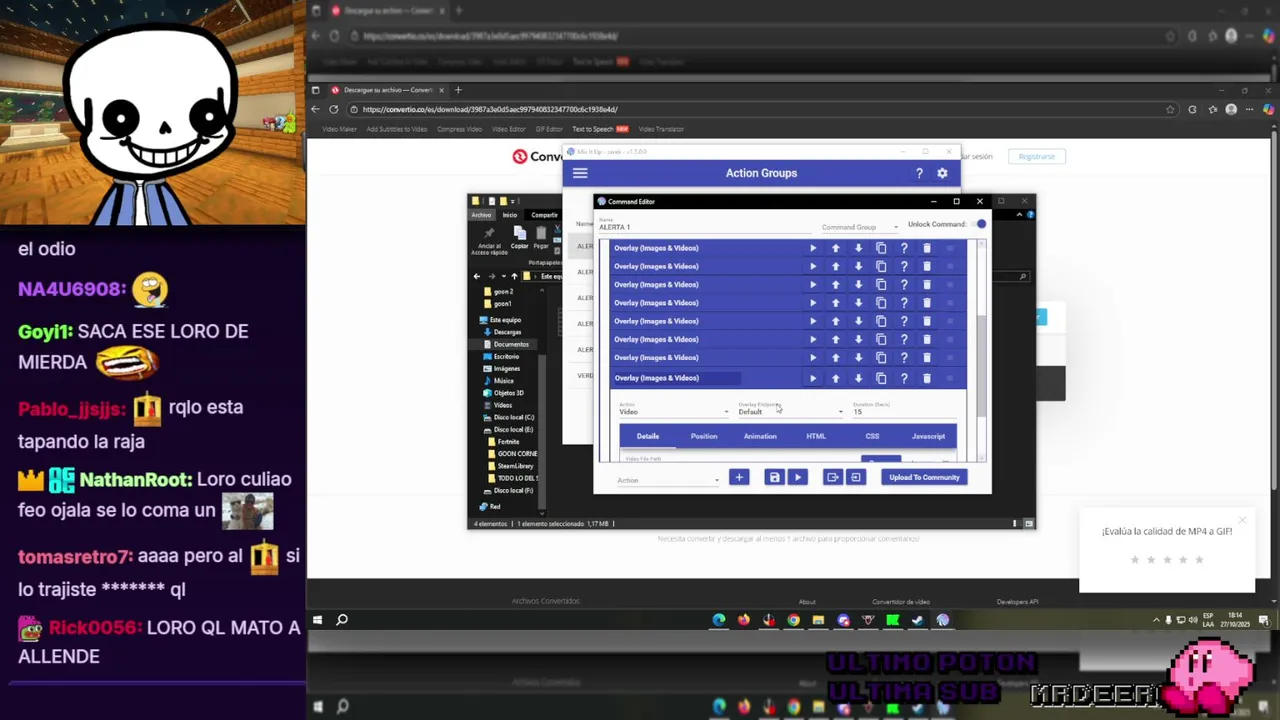Screen dimensions: 1280x720
Task: Add page to favorites with star icon
Action: (x=1170, y=109)
